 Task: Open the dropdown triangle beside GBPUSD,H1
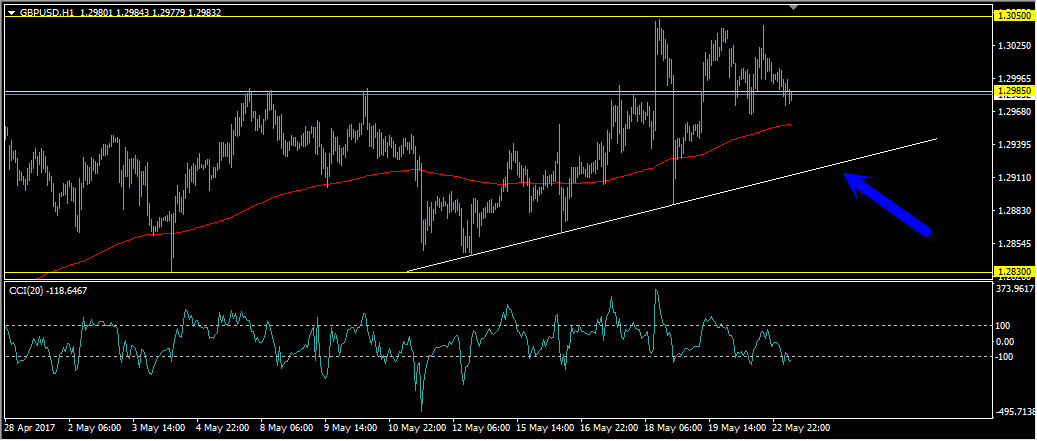pos(11,12)
